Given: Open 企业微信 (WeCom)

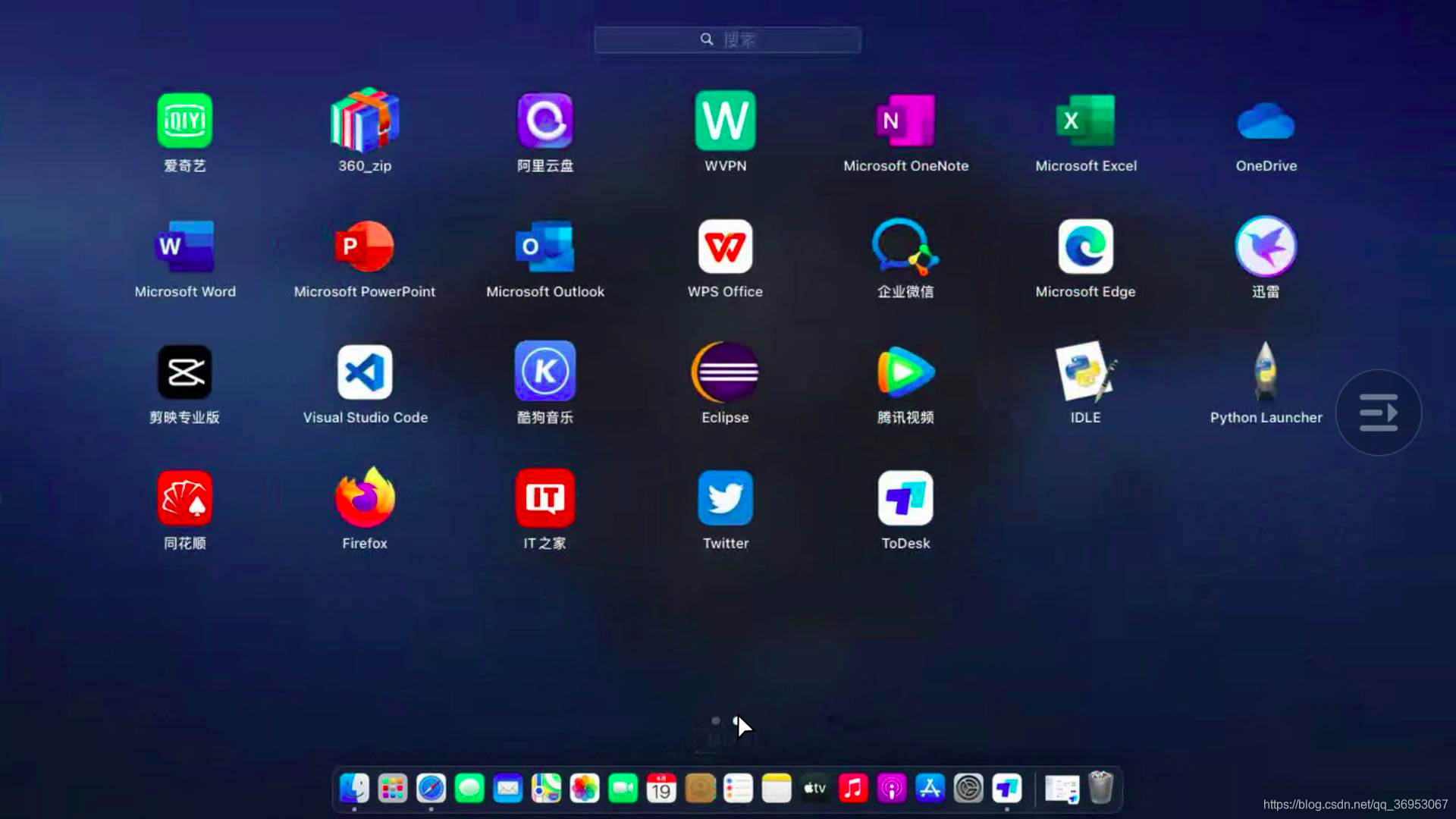Looking at the screenshot, I should click(x=905, y=246).
